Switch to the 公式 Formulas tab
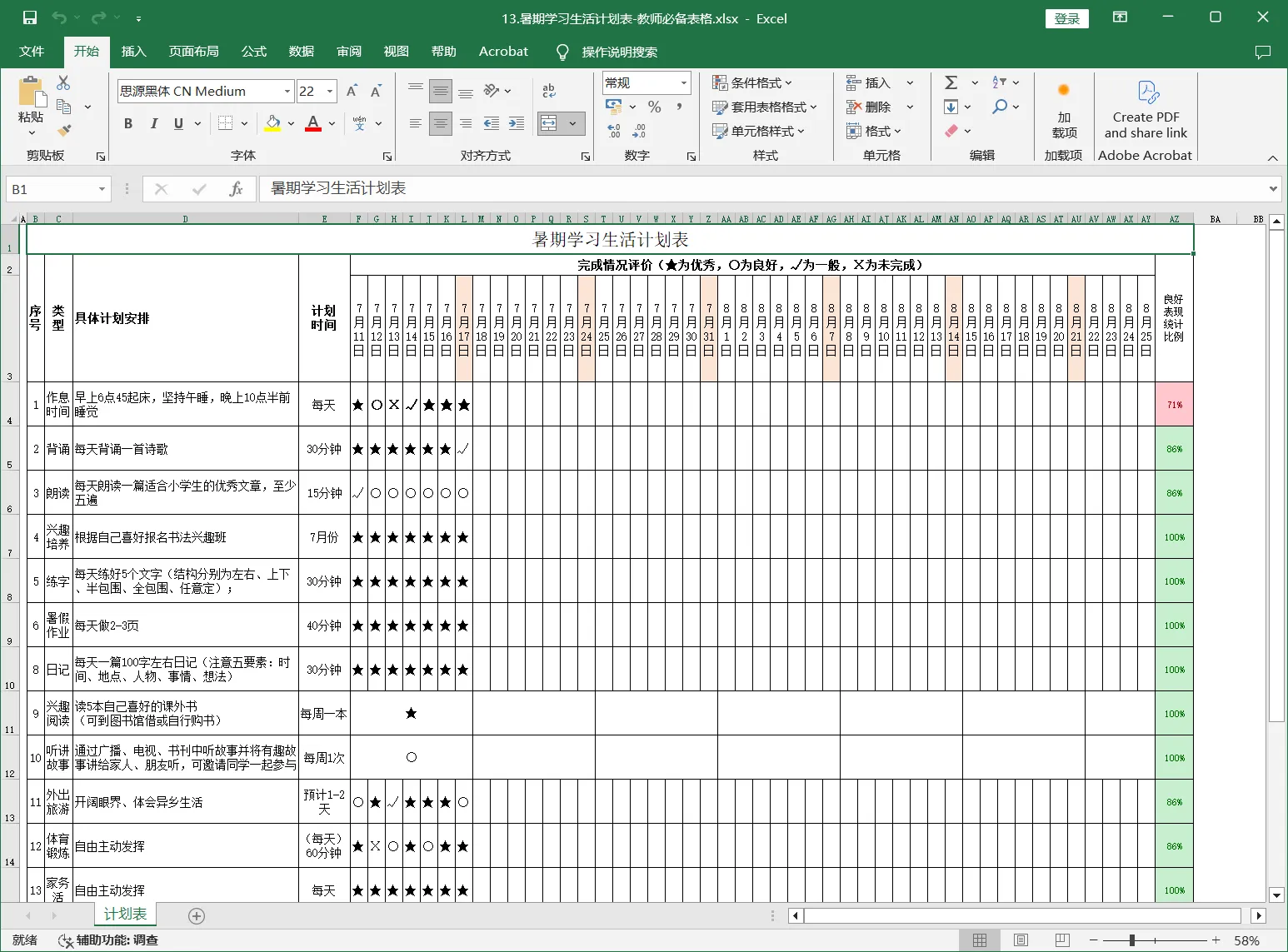1288x952 pixels. [x=254, y=52]
